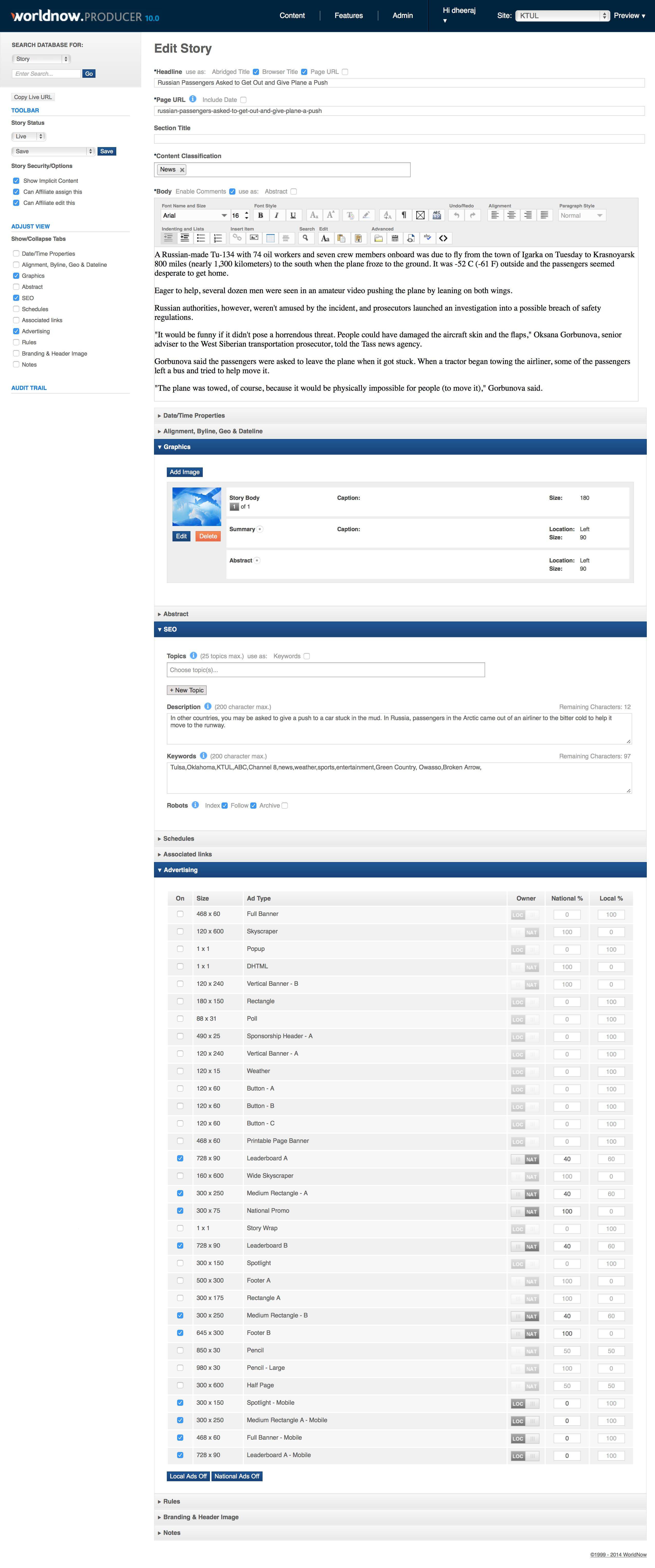Toggle italic formatting in body editor
Image resolution: width=655 pixels, height=1568 pixels.
[276, 215]
